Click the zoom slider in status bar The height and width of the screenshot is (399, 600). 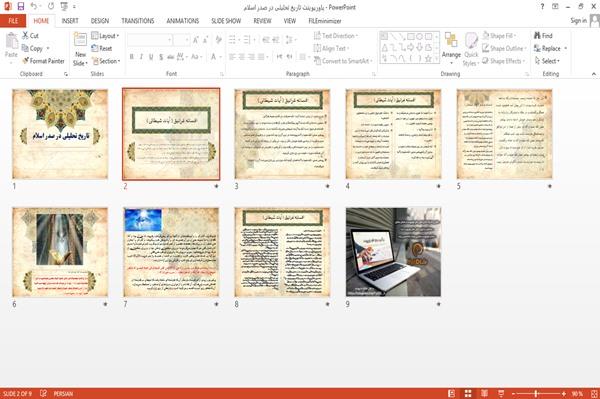pos(537,393)
